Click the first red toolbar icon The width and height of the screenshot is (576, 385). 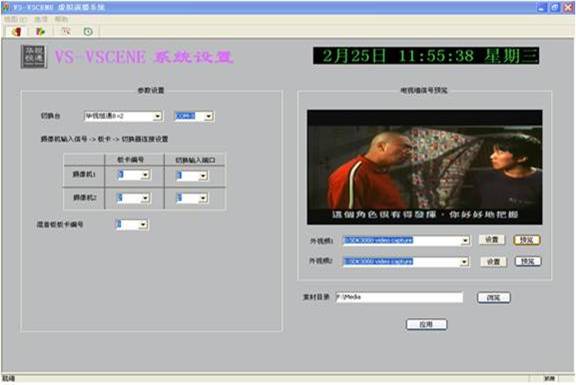pyautogui.click(x=16, y=32)
